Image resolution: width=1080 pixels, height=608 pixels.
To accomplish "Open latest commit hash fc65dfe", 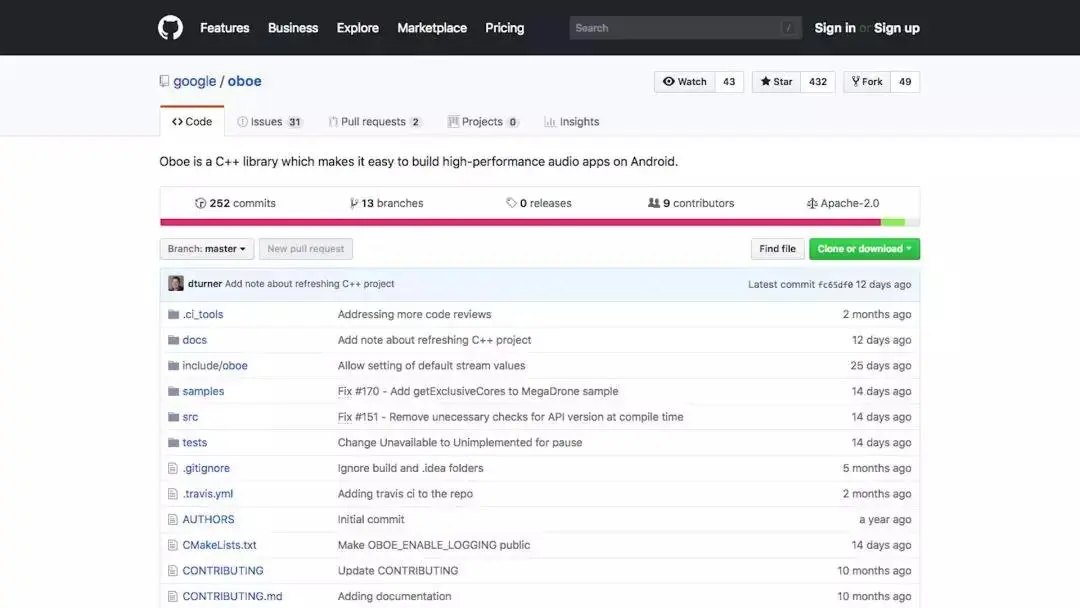I will [835, 284].
